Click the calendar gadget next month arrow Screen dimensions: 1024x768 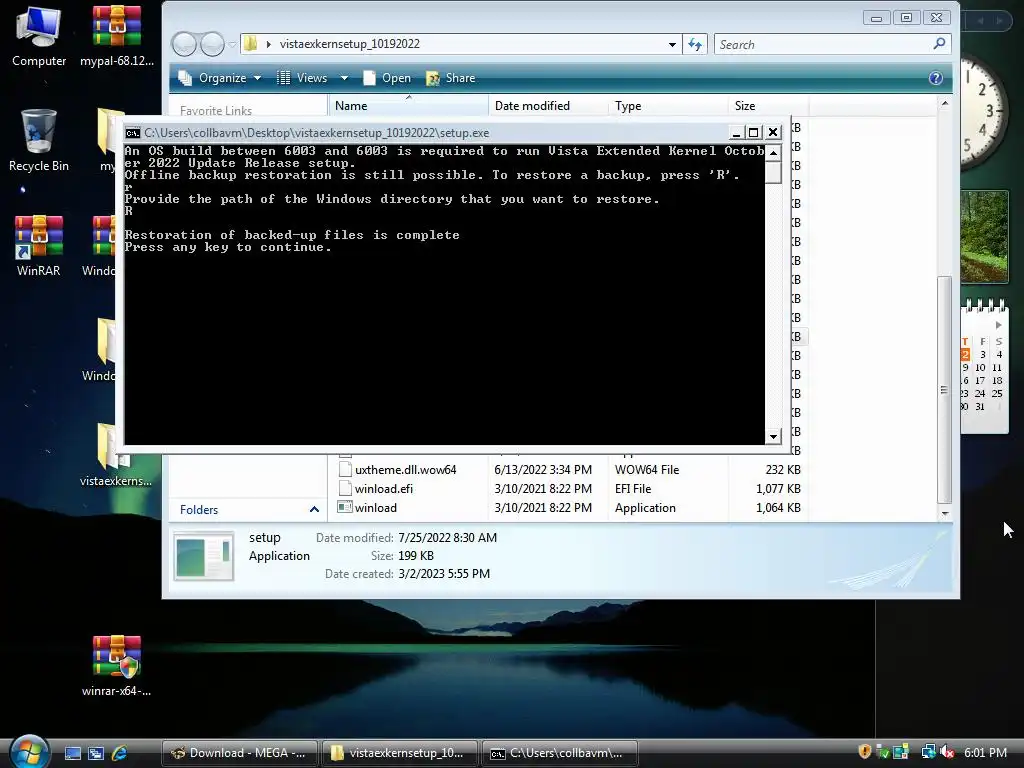click(999, 325)
